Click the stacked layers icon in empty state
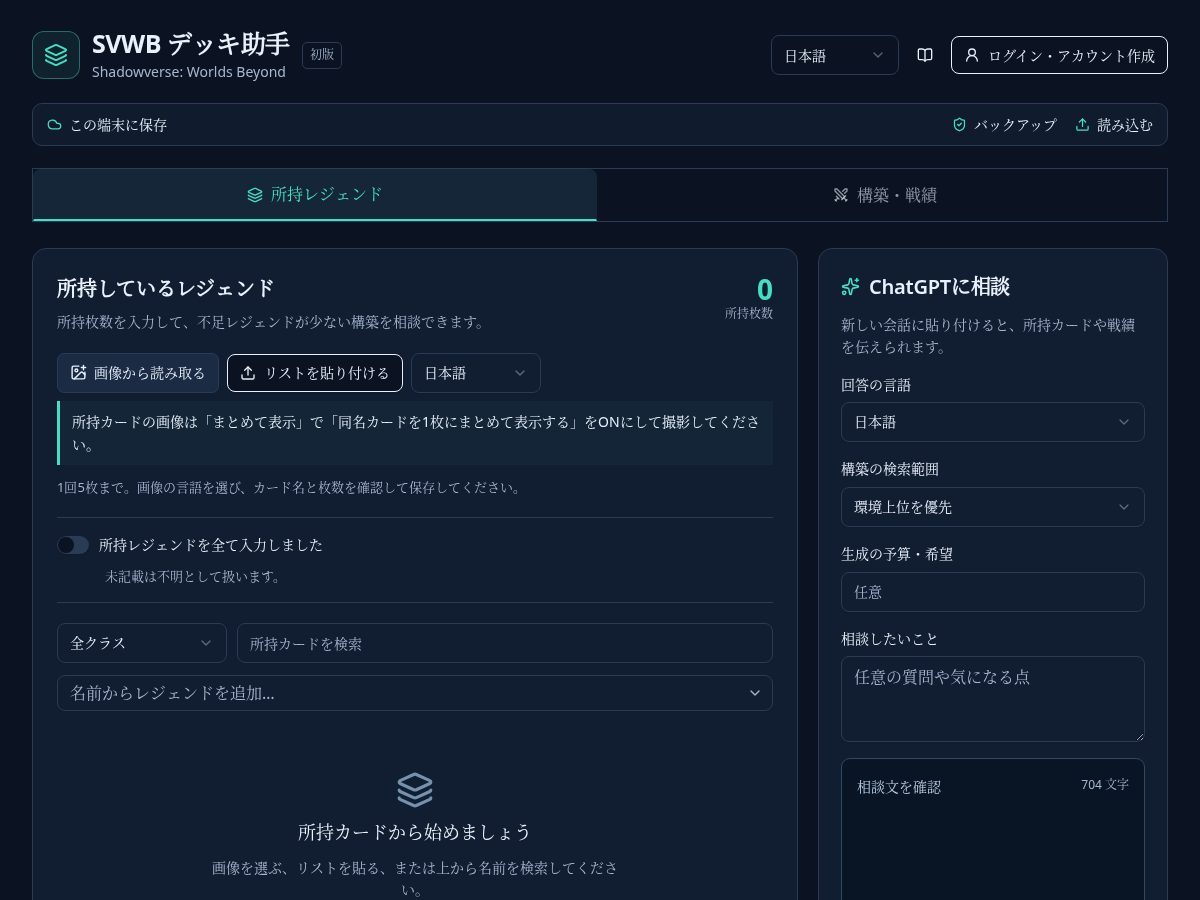 [x=415, y=790]
